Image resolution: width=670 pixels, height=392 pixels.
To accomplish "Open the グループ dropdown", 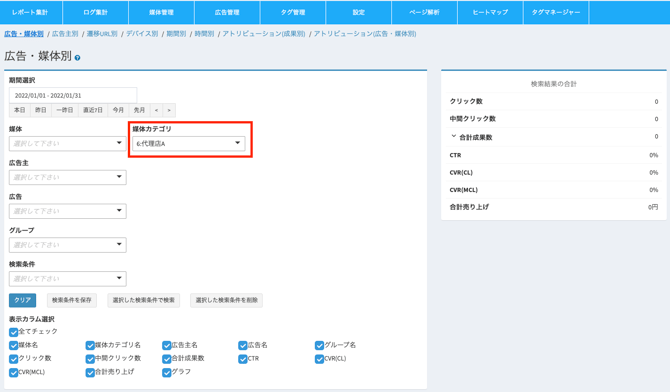I will pyautogui.click(x=68, y=245).
